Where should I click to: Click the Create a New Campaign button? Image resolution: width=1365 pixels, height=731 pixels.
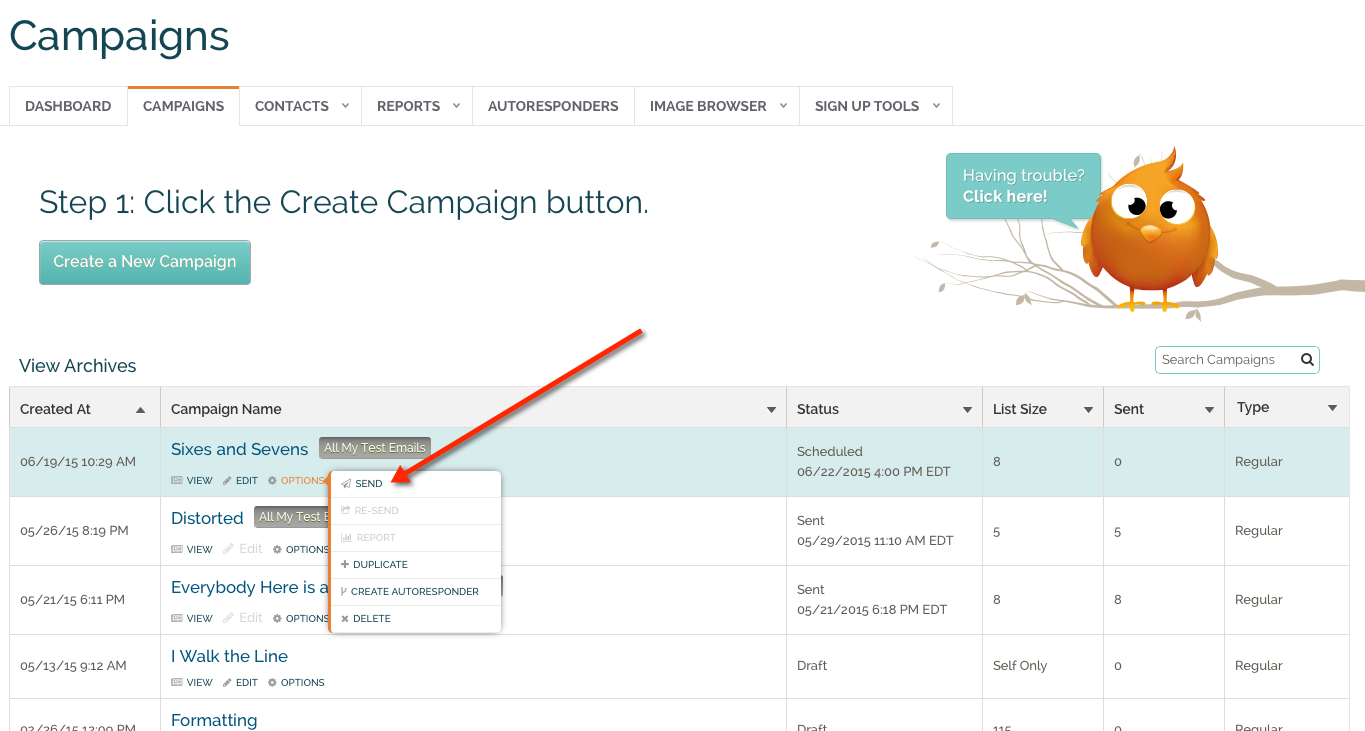[144, 262]
